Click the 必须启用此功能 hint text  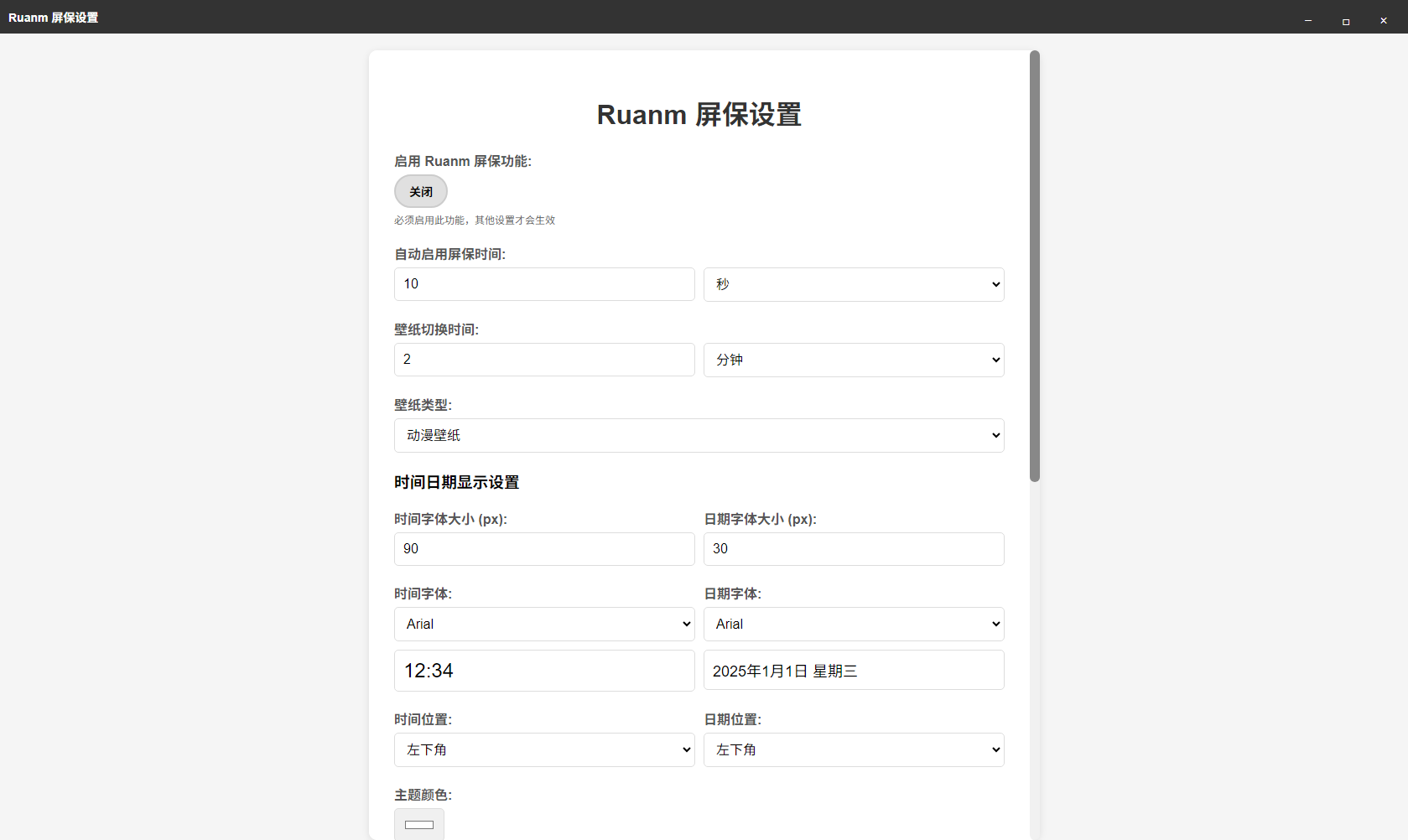point(475,220)
